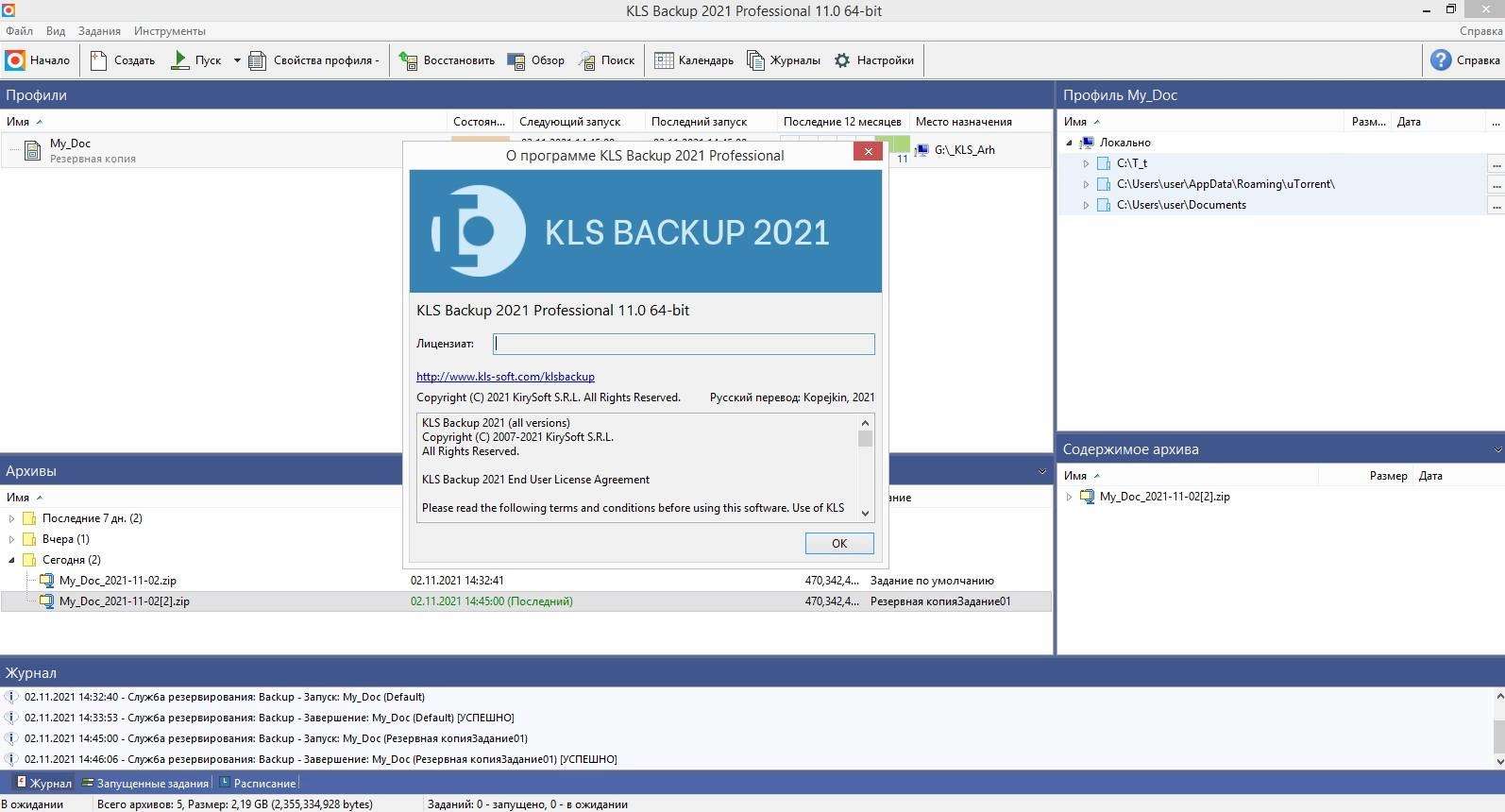The image size is (1505, 812).
Task: Collapse the Содержимое архива panel chevron
Action: (x=1497, y=448)
